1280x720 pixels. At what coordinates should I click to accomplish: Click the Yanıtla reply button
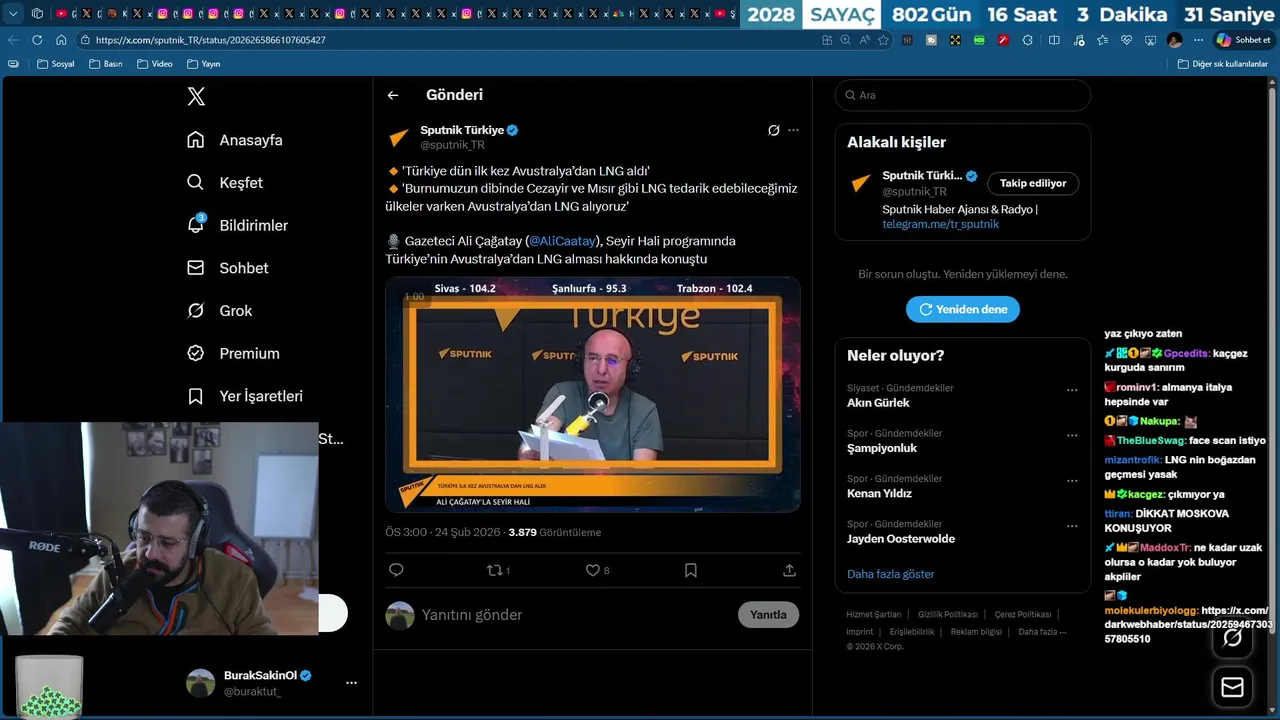coord(768,615)
